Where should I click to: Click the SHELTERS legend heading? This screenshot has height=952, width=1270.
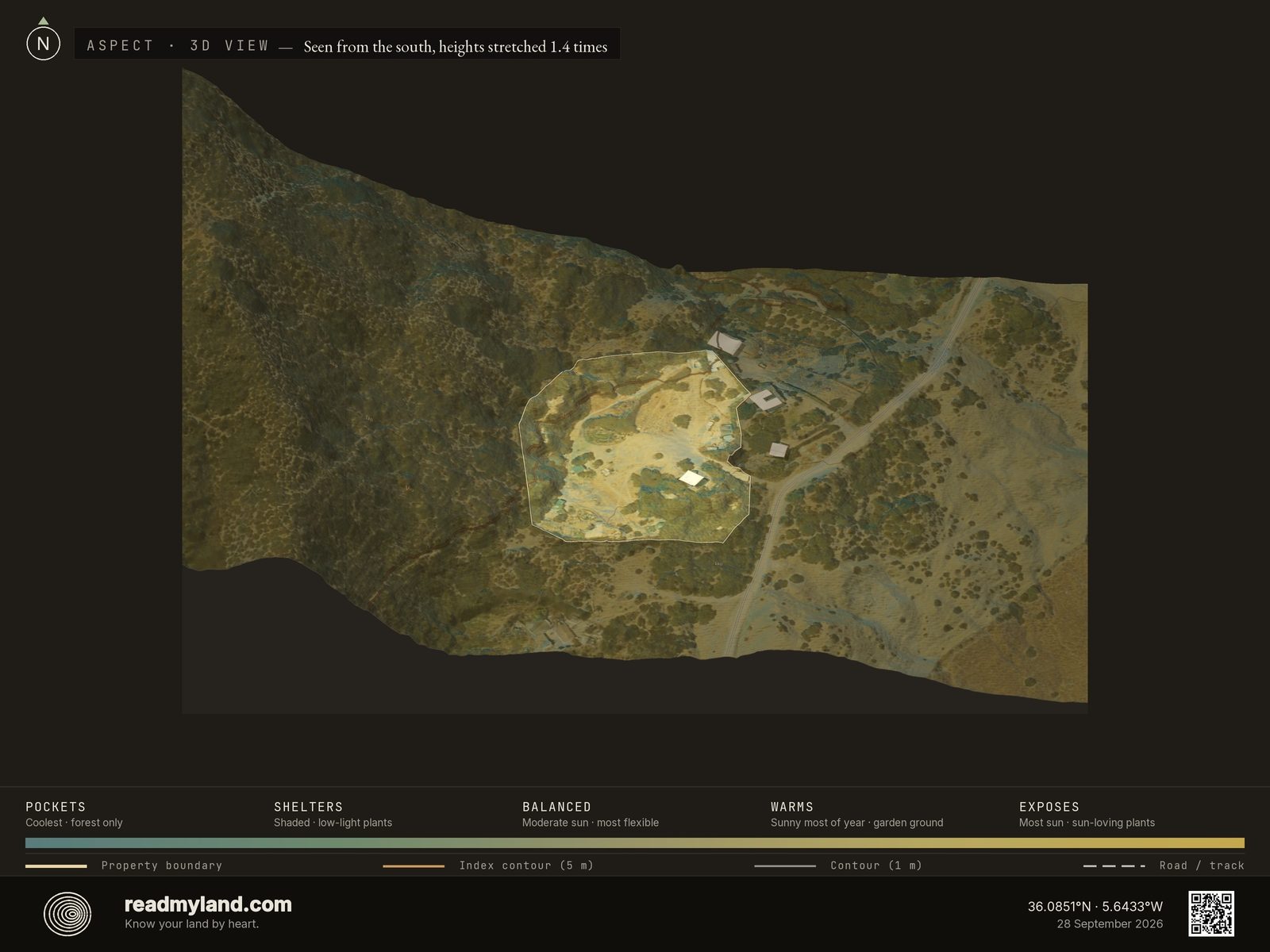309,807
